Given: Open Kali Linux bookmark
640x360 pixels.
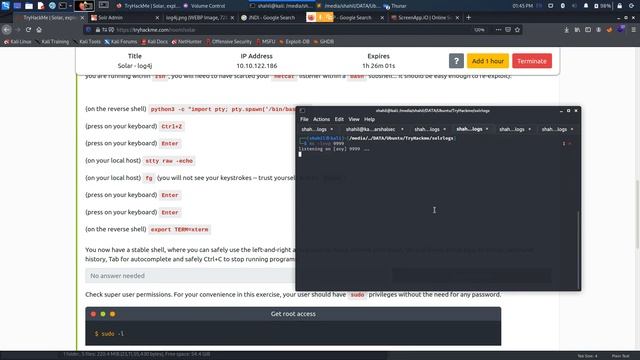Looking at the screenshot, I should tap(18, 42).
